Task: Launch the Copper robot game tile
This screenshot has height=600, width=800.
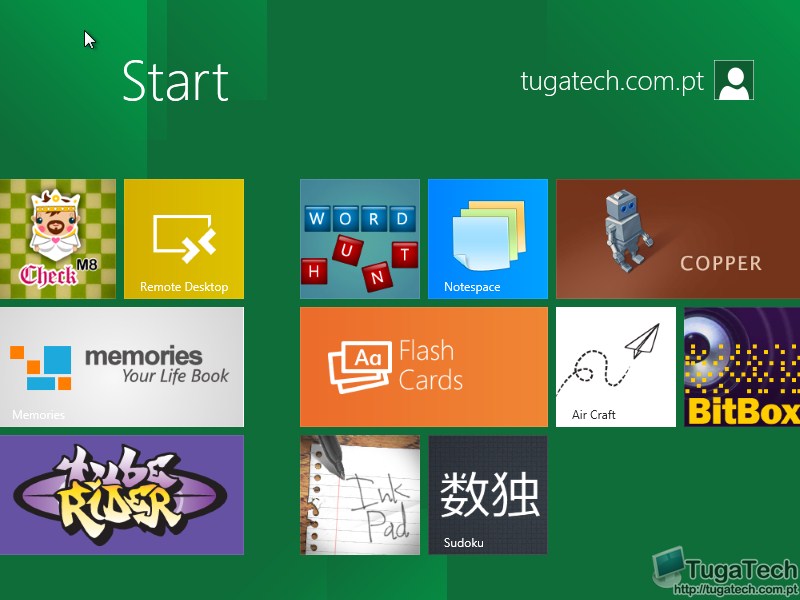Action: 678,239
